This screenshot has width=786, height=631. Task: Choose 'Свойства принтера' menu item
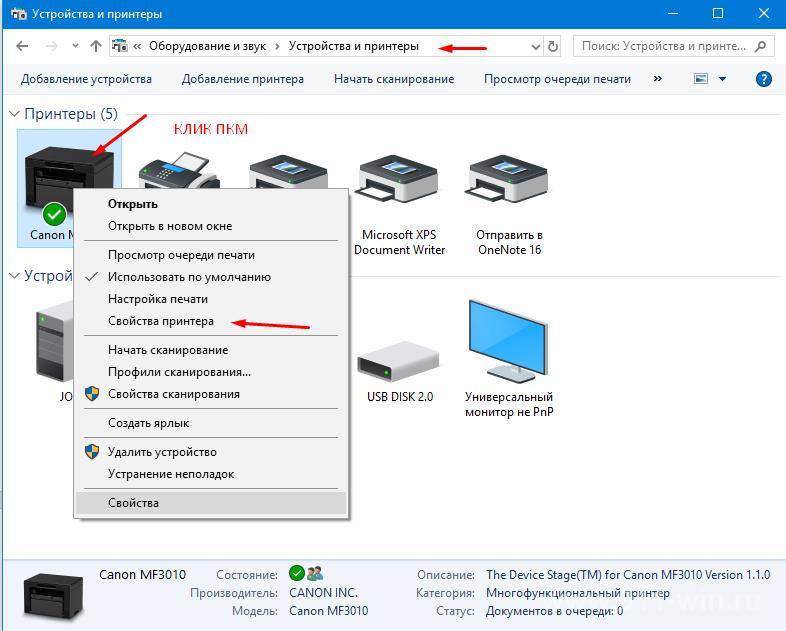pos(211,321)
